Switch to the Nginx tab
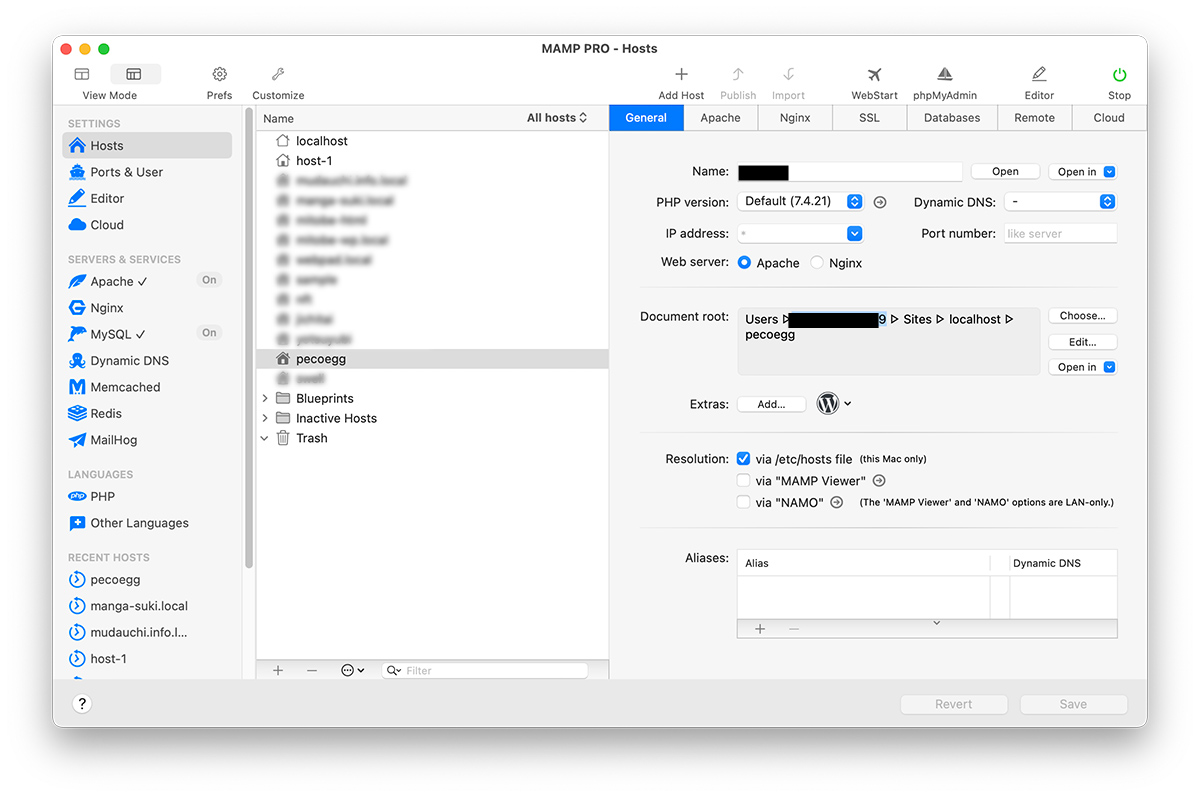The height and width of the screenshot is (797, 1200). click(795, 118)
